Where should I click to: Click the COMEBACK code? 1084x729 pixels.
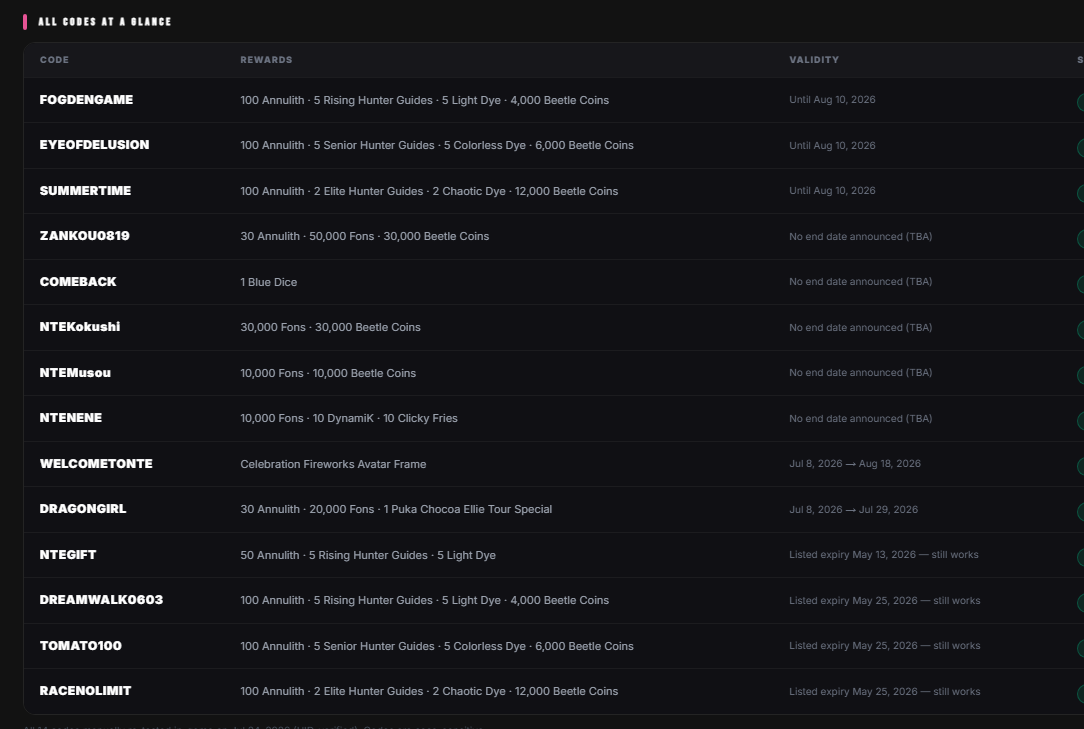pyautogui.click(x=78, y=282)
